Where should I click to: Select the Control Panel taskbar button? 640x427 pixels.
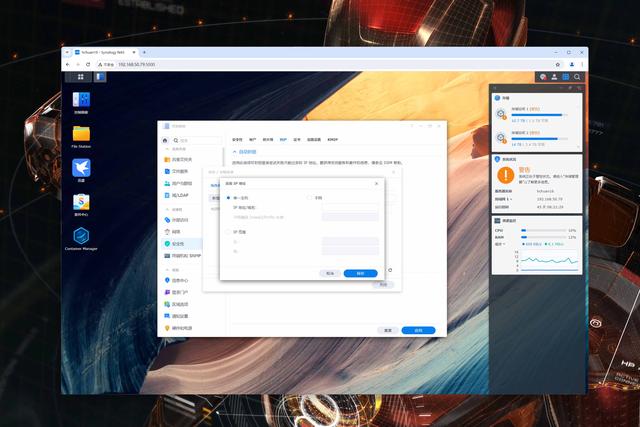(100, 77)
